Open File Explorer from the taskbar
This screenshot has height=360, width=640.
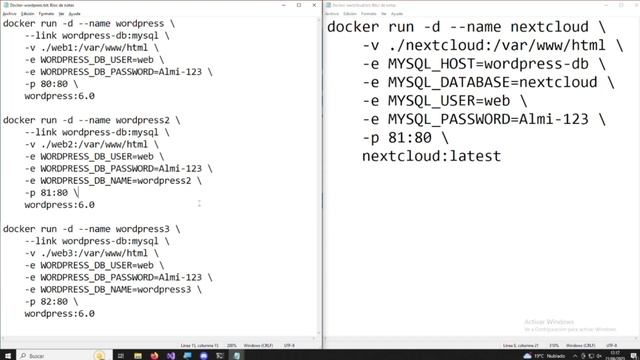(138, 356)
